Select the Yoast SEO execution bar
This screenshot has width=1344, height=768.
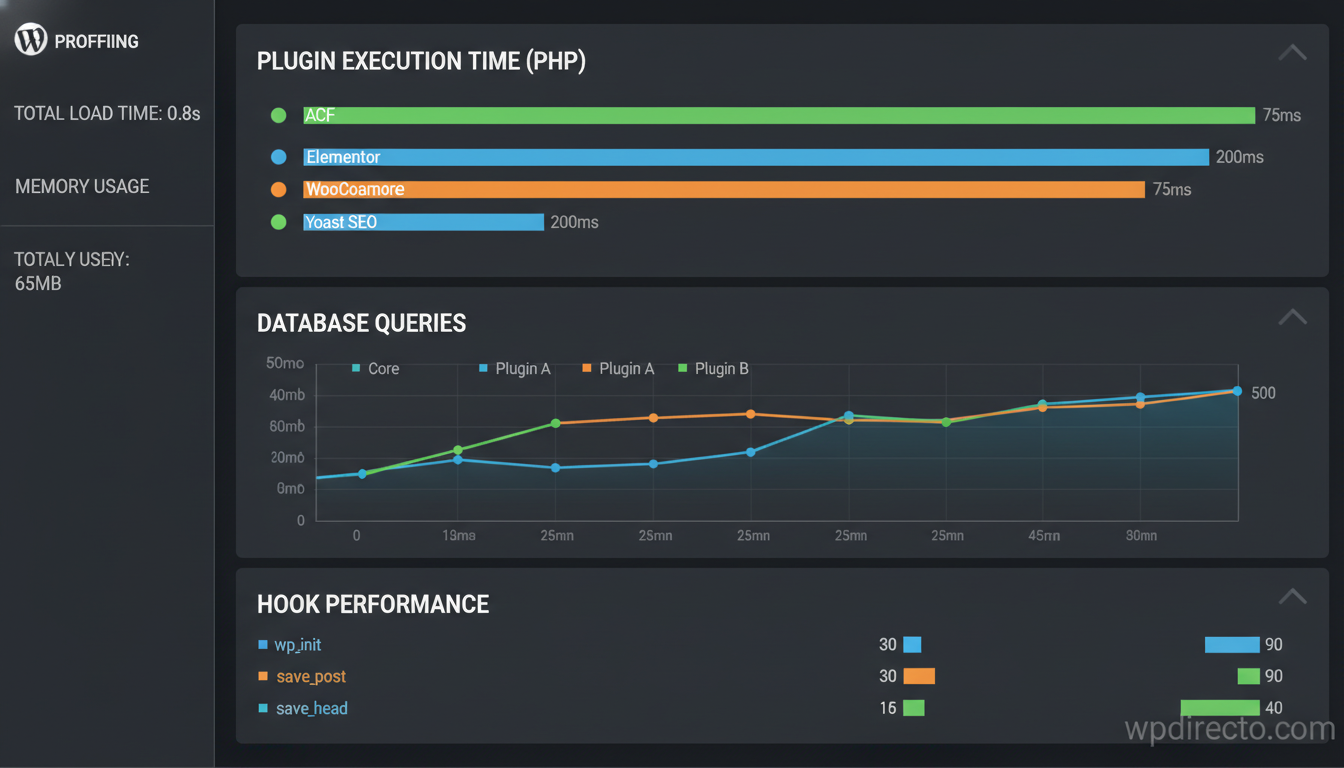(423, 222)
